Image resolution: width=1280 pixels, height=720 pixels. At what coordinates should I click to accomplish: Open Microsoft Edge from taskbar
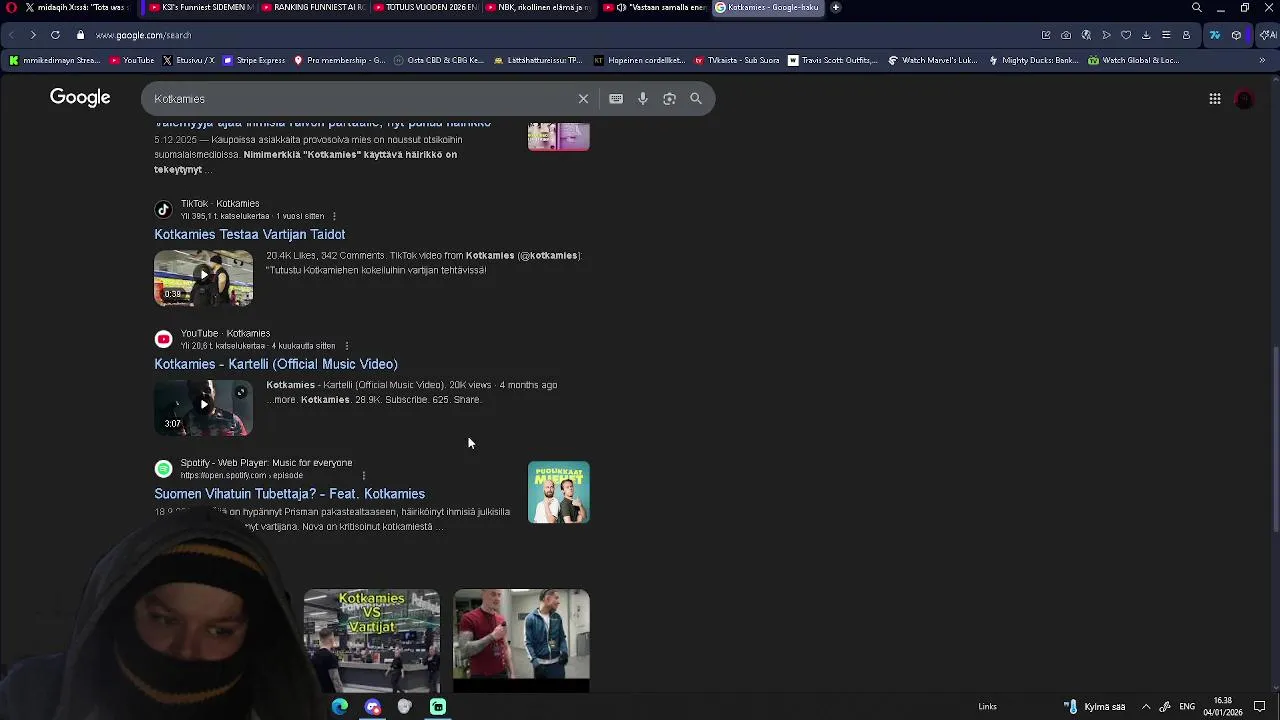coord(340,707)
